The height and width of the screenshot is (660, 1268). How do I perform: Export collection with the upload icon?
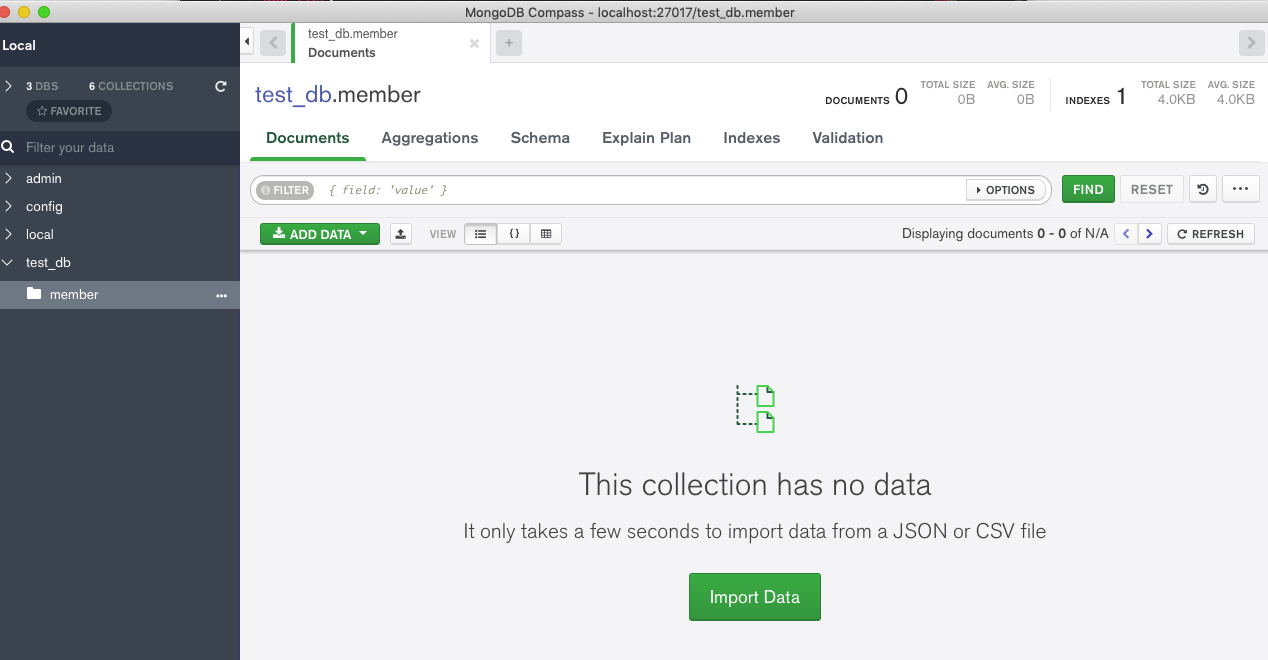point(401,234)
